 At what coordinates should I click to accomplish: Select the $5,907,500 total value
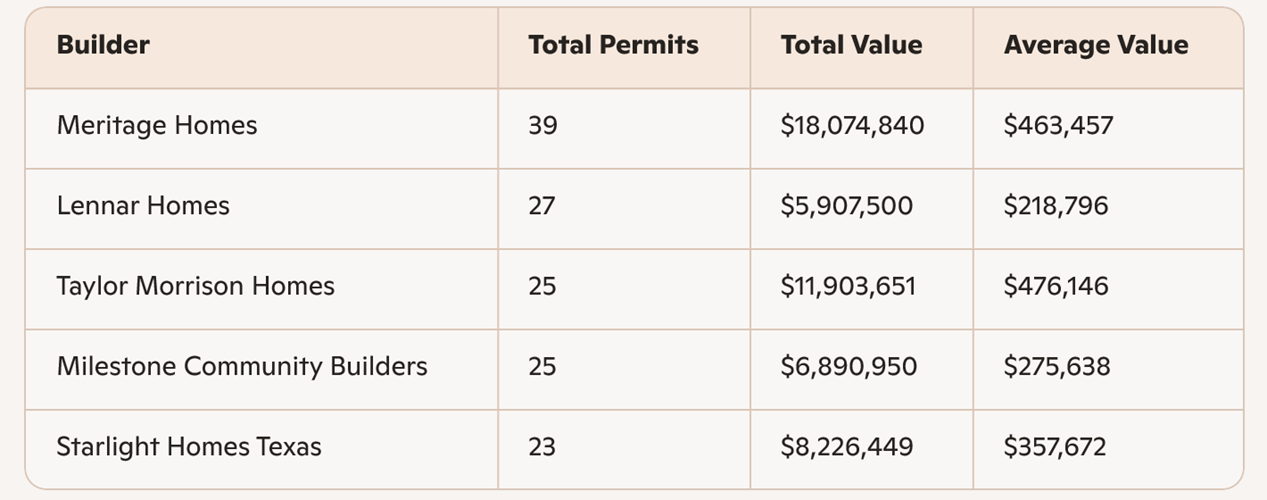coord(846,206)
